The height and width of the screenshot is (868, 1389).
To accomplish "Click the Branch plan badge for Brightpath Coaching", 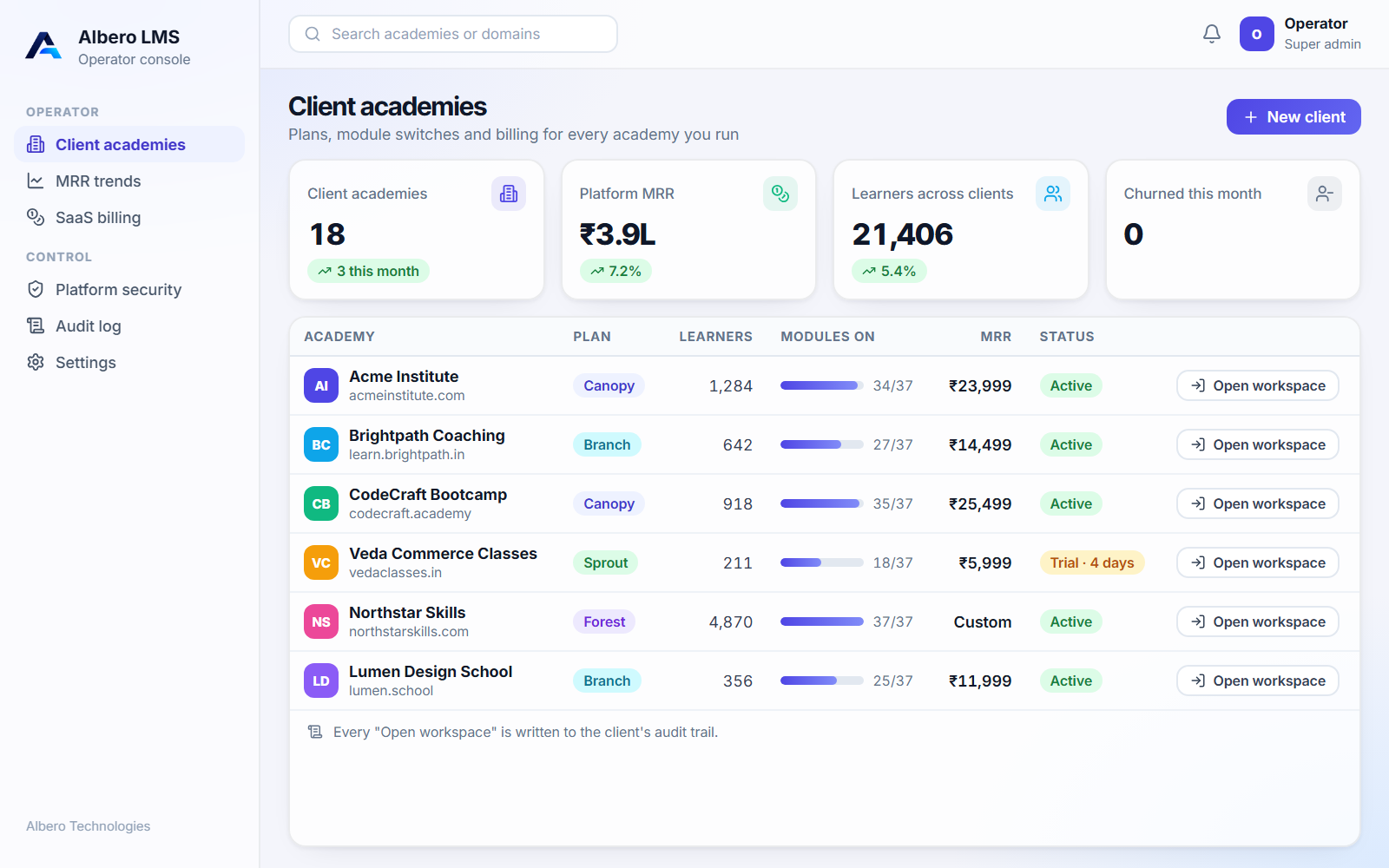I will coord(607,444).
